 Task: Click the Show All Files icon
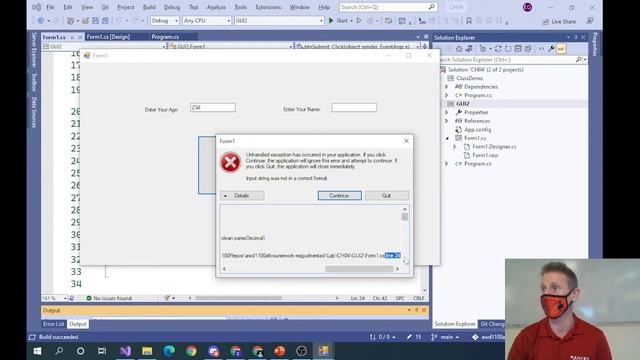[x=528, y=49]
